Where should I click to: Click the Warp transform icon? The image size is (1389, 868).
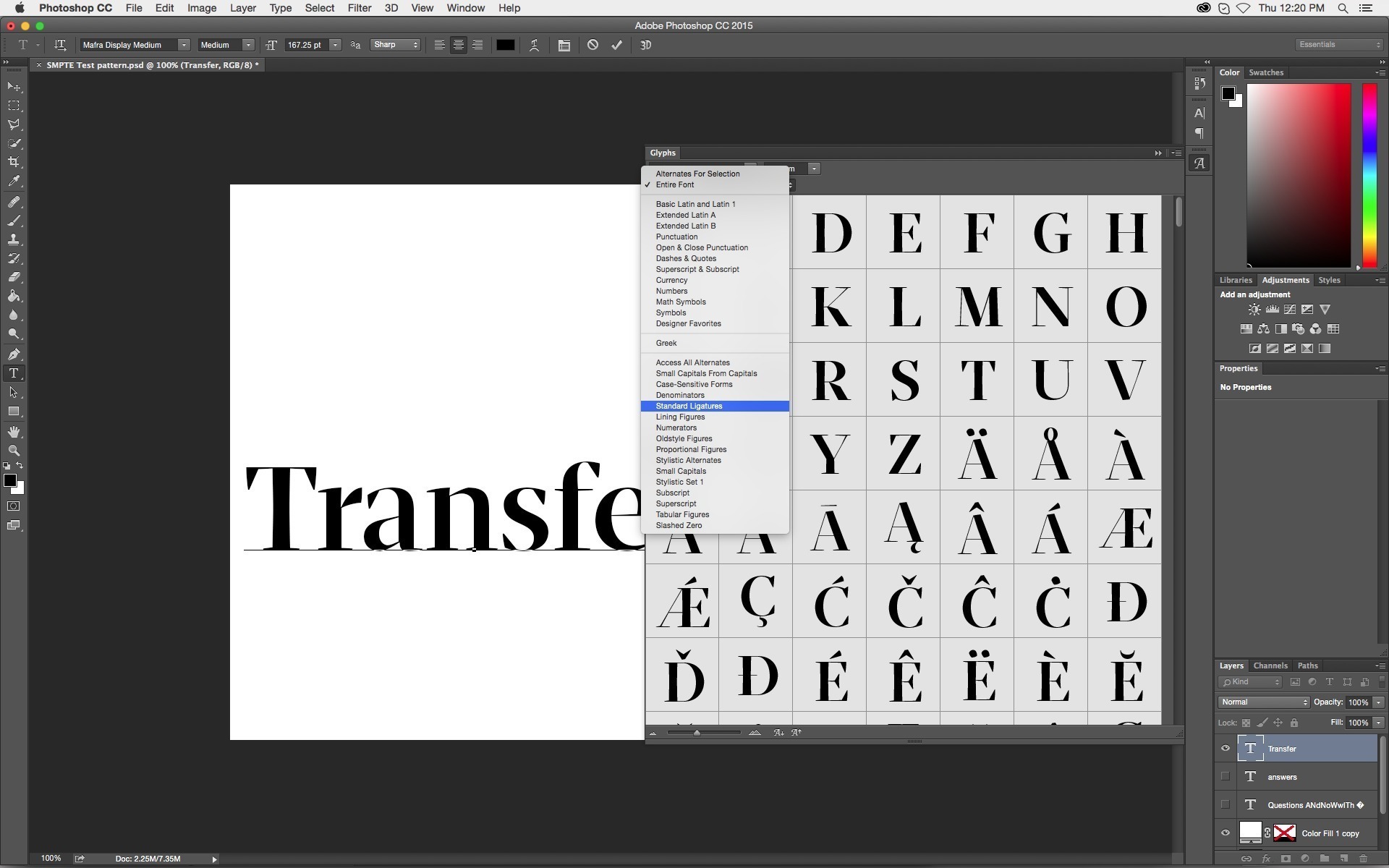[534, 45]
